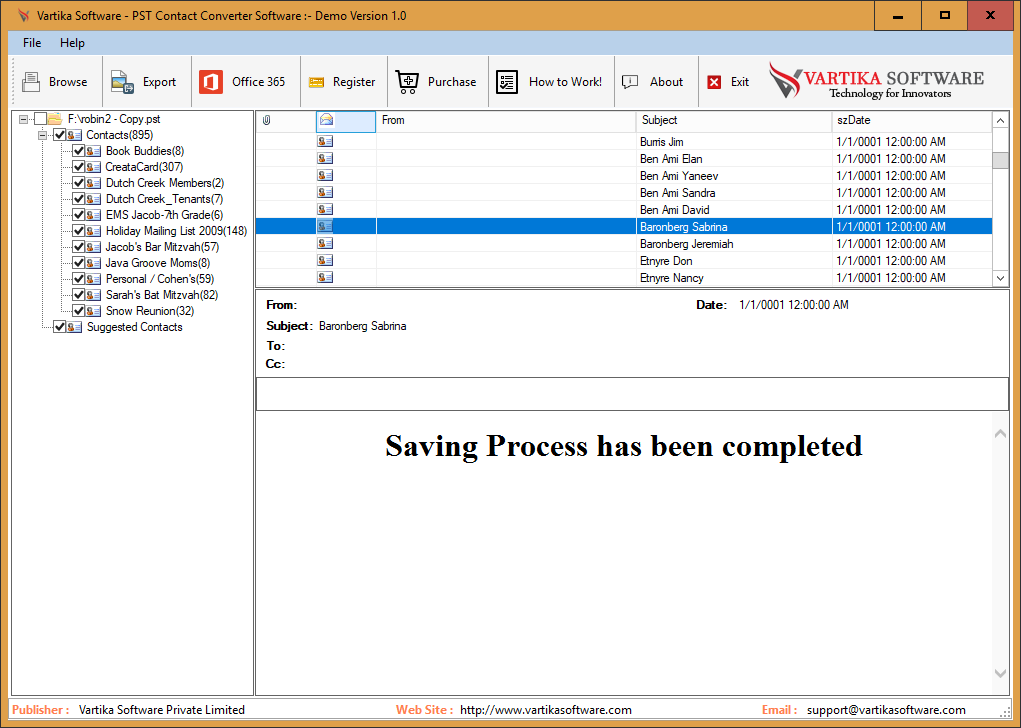Open the Help menu

click(x=72, y=43)
